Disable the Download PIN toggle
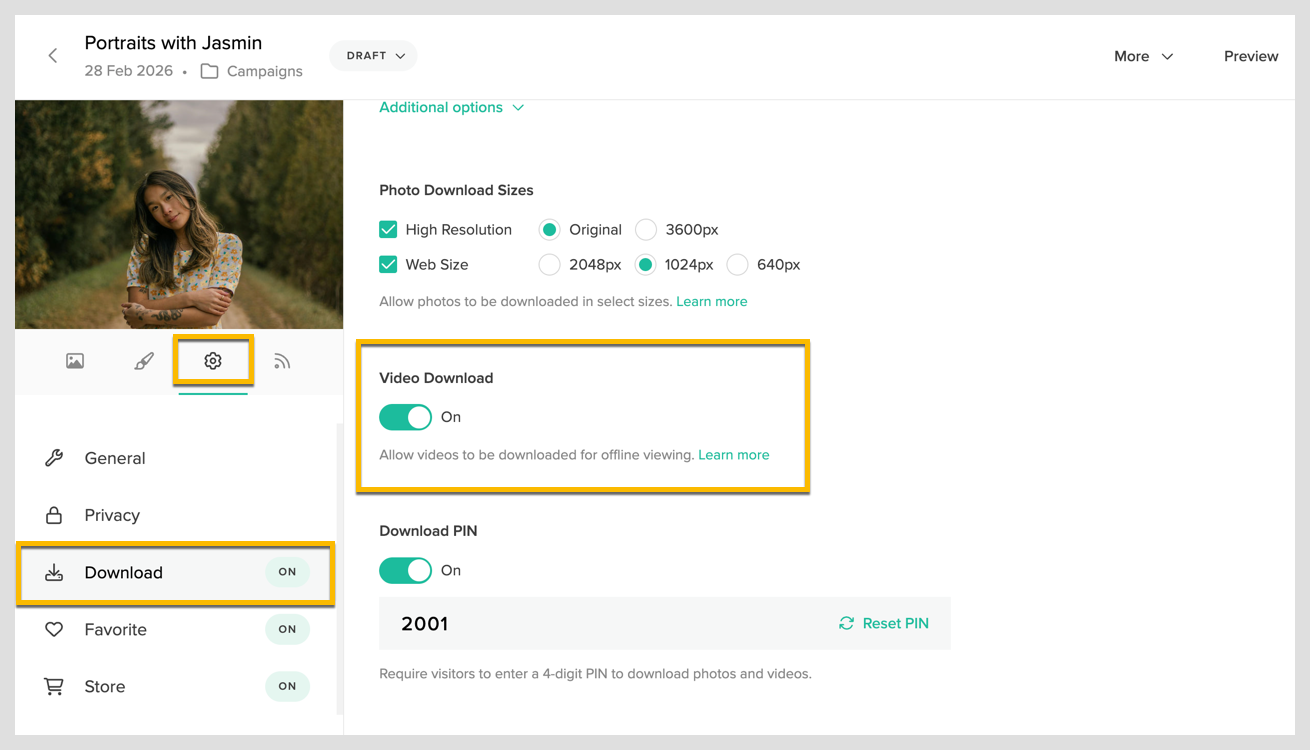The image size is (1310, 750). pyautogui.click(x=405, y=570)
